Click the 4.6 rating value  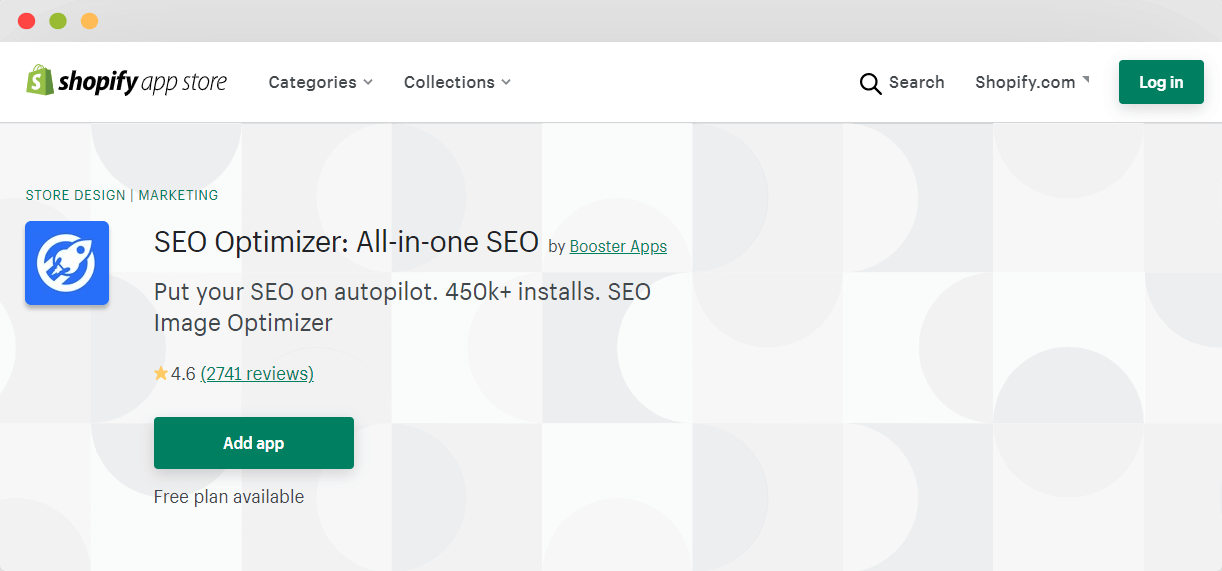coord(183,374)
